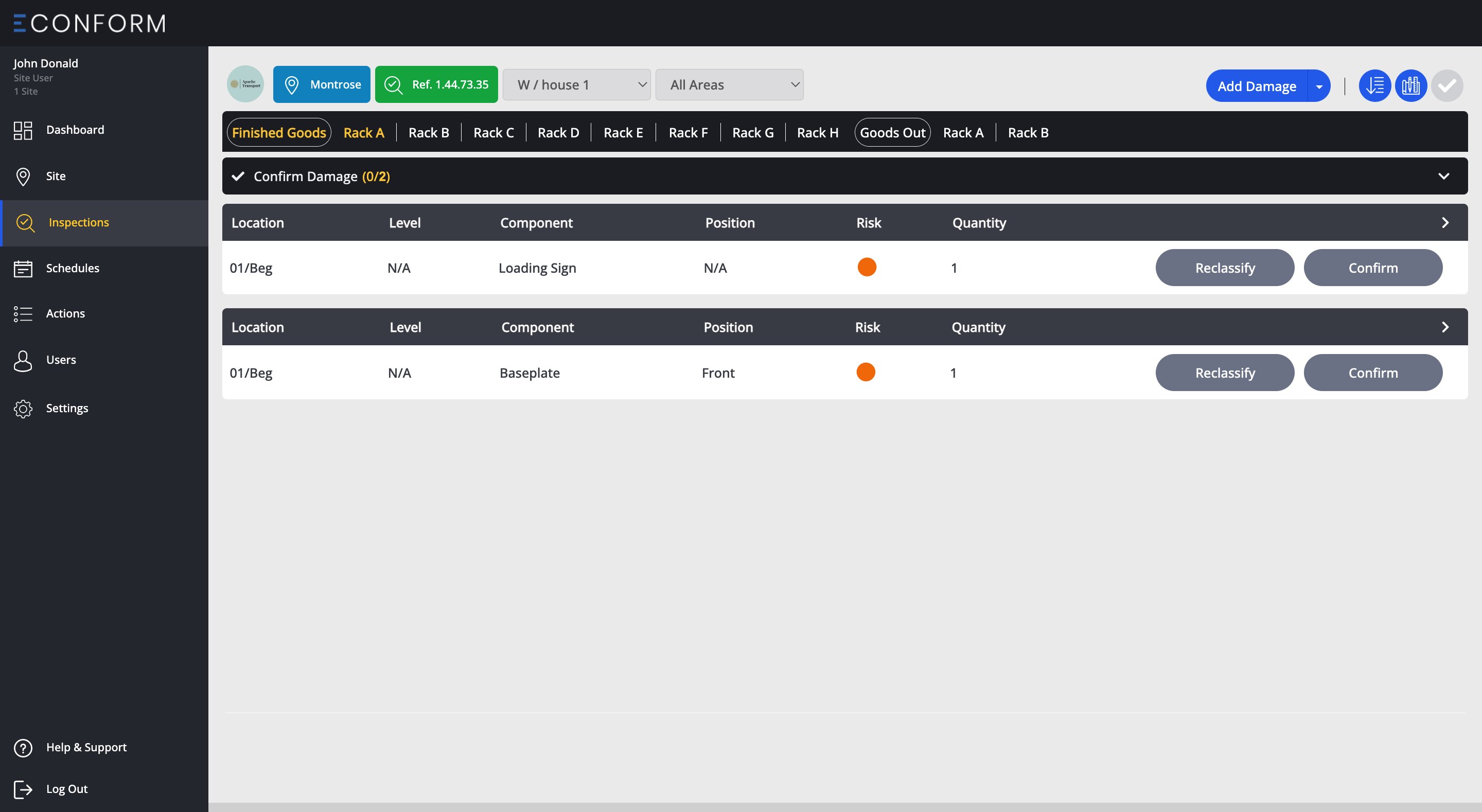The width and height of the screenshot is (1482, 812).
Task: Open the W / house 1 dropdown
Action: (x=576, y=84)
